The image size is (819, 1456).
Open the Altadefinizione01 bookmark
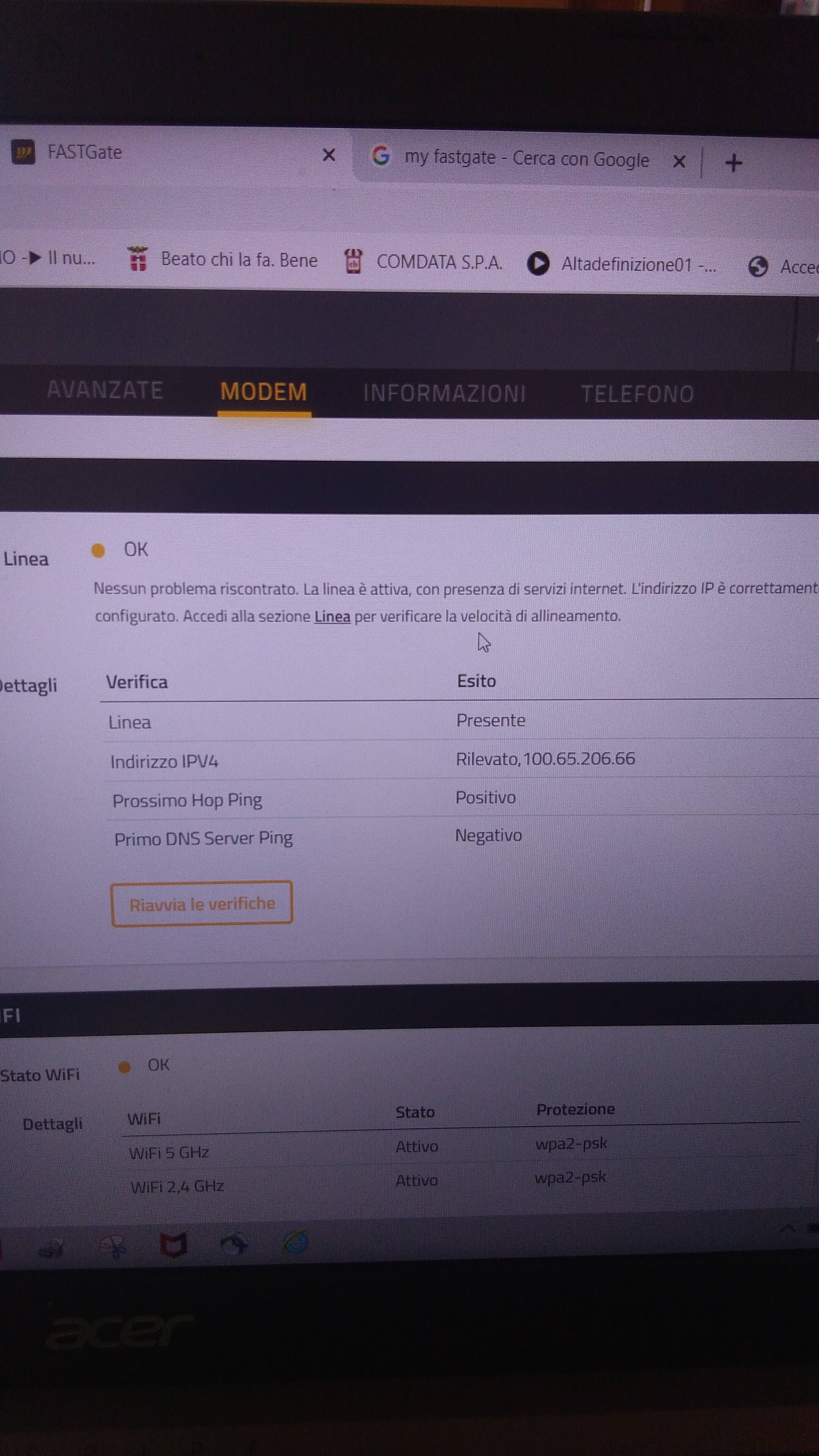622,265
